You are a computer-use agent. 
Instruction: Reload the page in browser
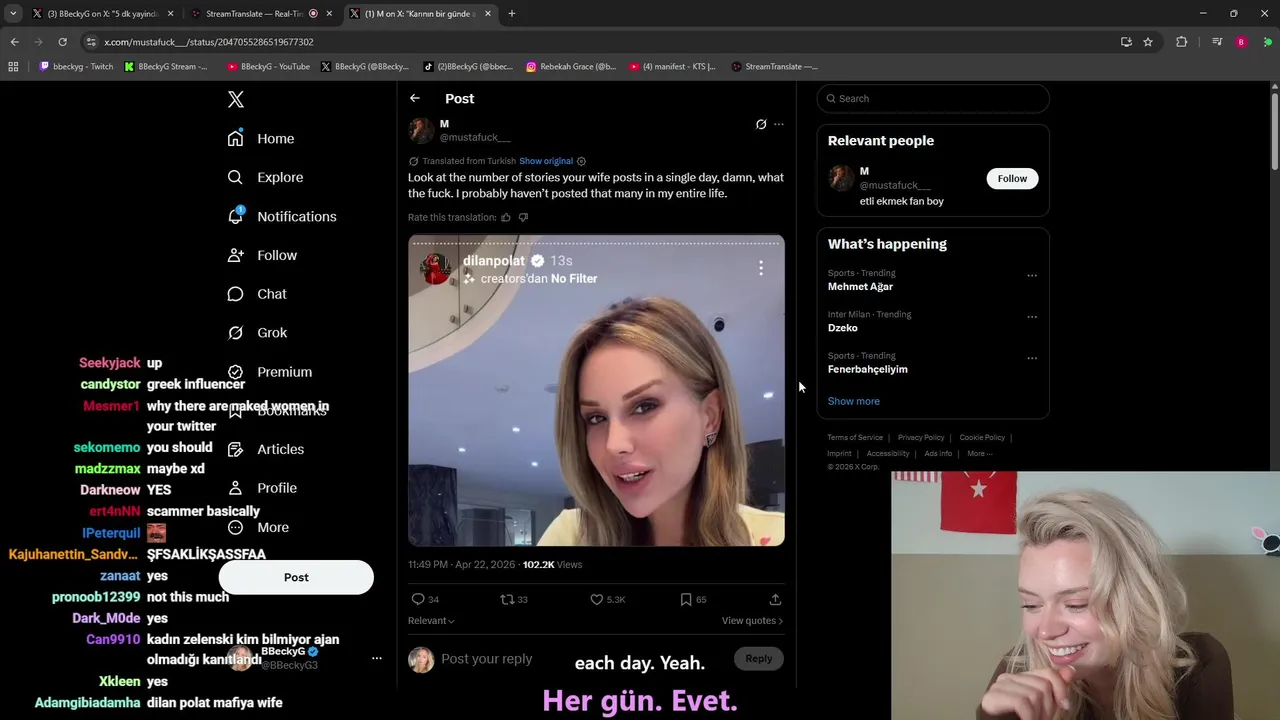click(x=62, y=42)
